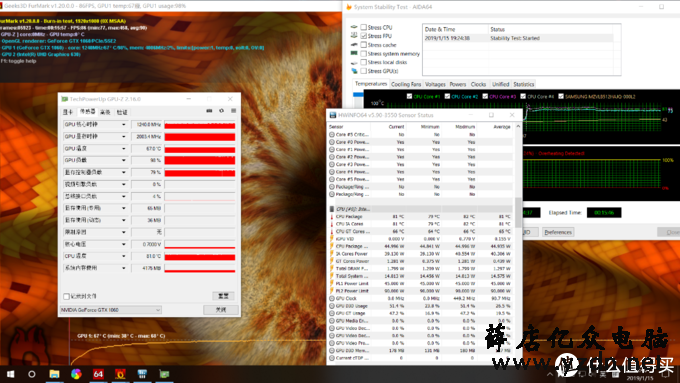Open NVIDIA GeForce GTX 1060 GPU selector
This screenshot has width=680, height=383.
(x=111, y=310)
